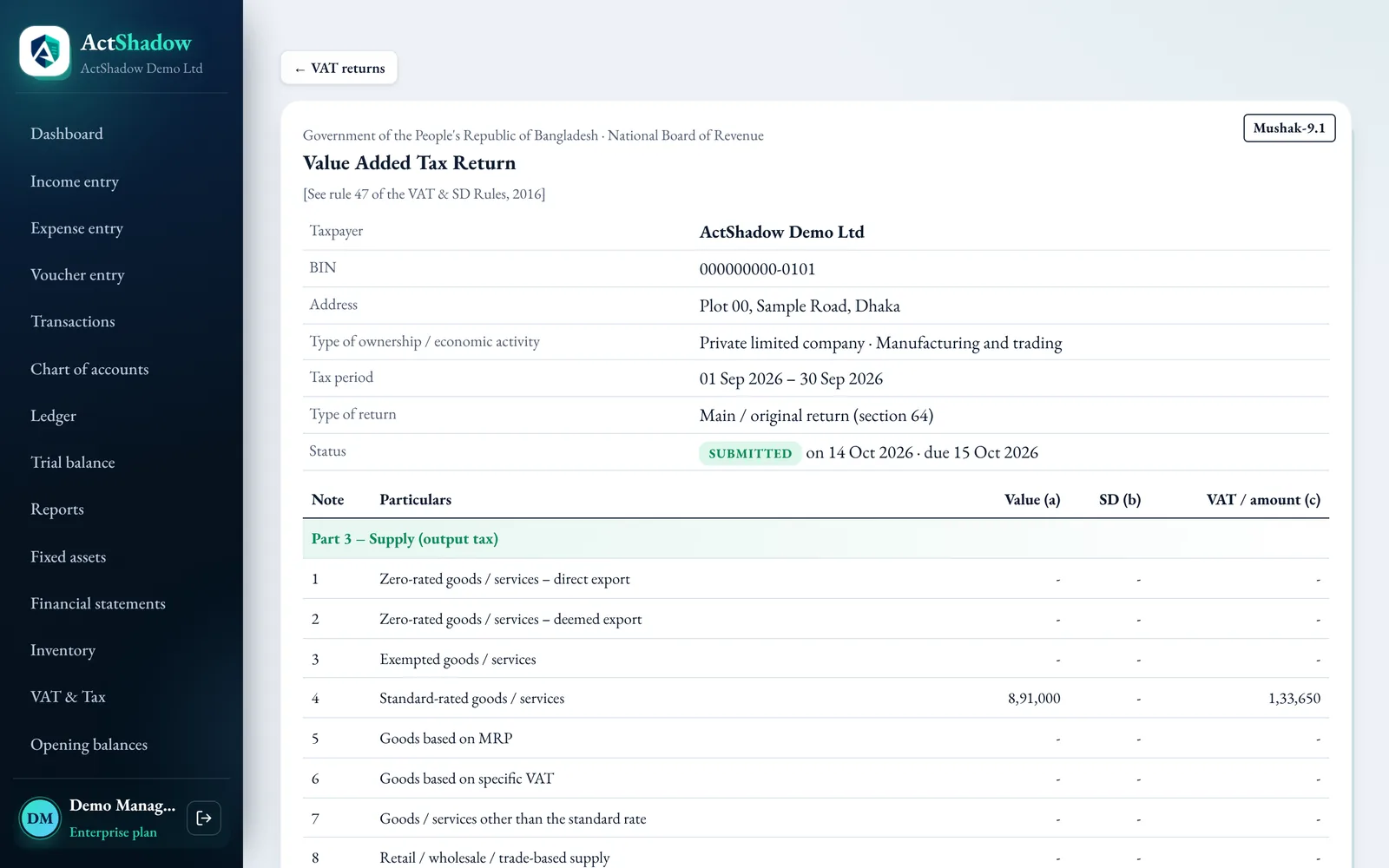Open the Dashboard page
1389x868 pixels.
tap(67, 134)
